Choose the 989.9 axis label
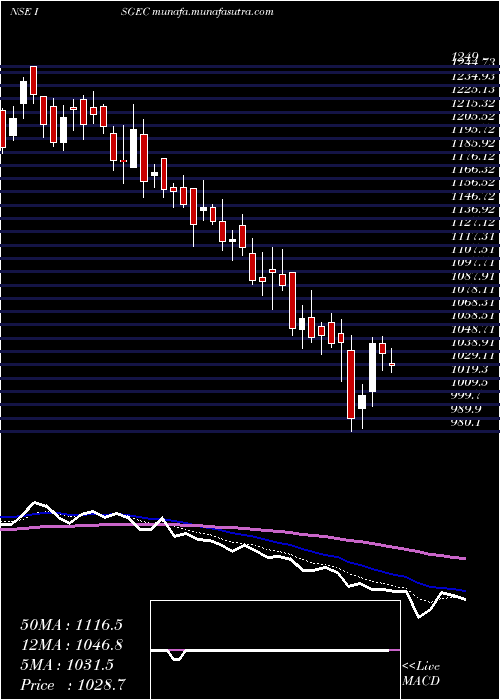The image size is (500, 700). (x=467, y=409)
